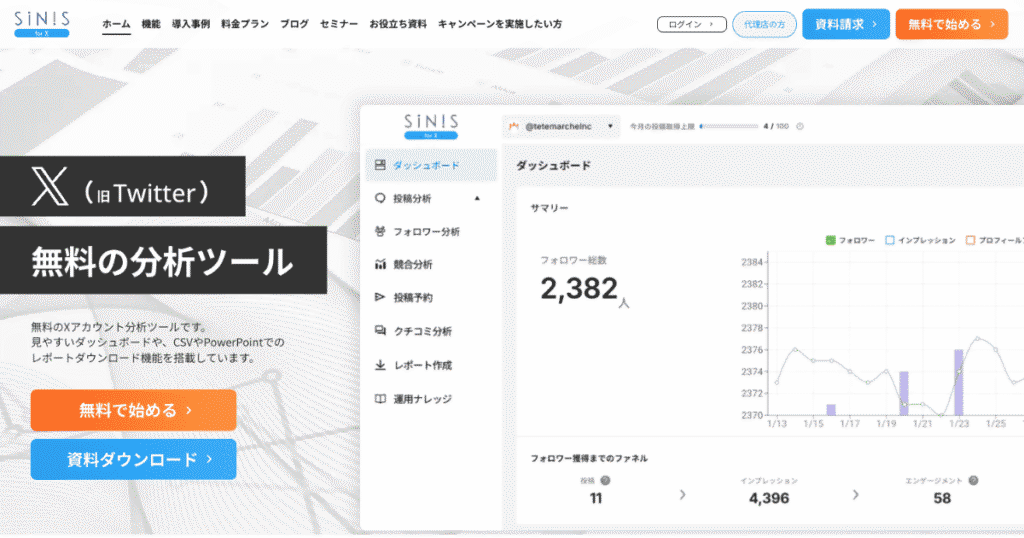The height and width of the screenshot is (538, 1024).
Task: Open お役立ち資料 in the navigation
Action: click(398, 24)
